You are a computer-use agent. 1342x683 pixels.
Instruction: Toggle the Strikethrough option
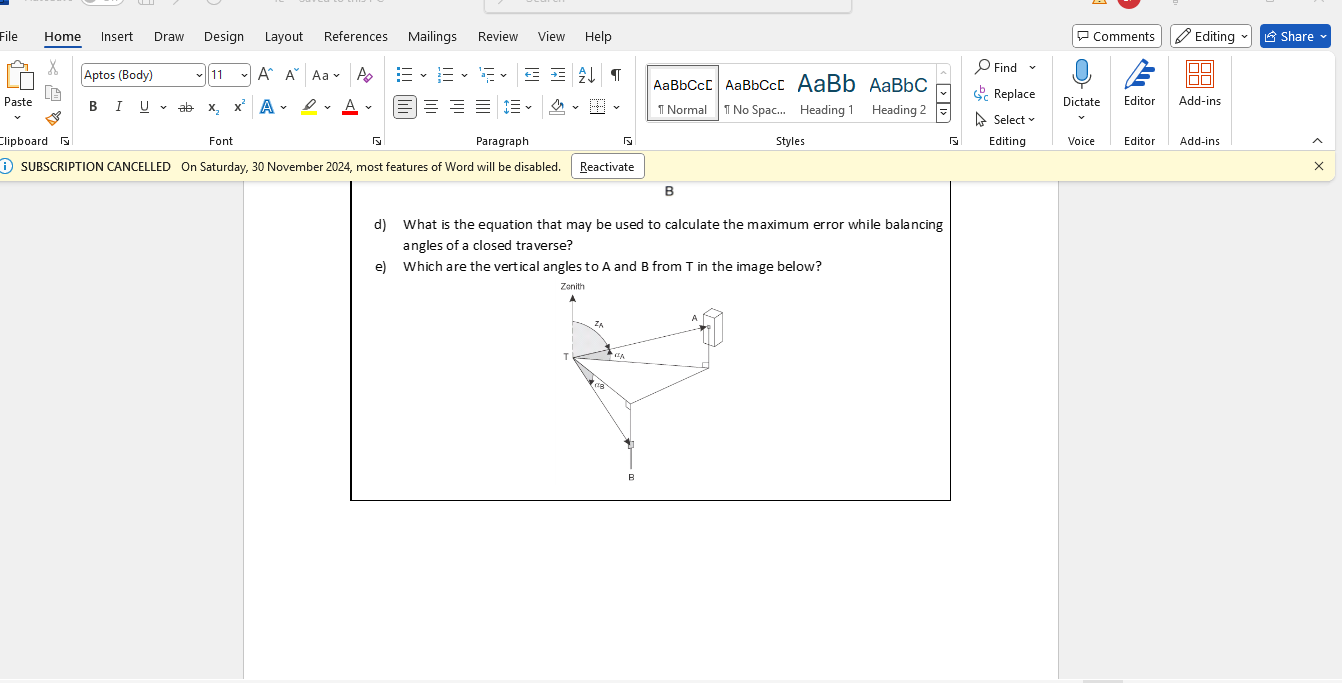pyautogui.click(x=186, y=107)
